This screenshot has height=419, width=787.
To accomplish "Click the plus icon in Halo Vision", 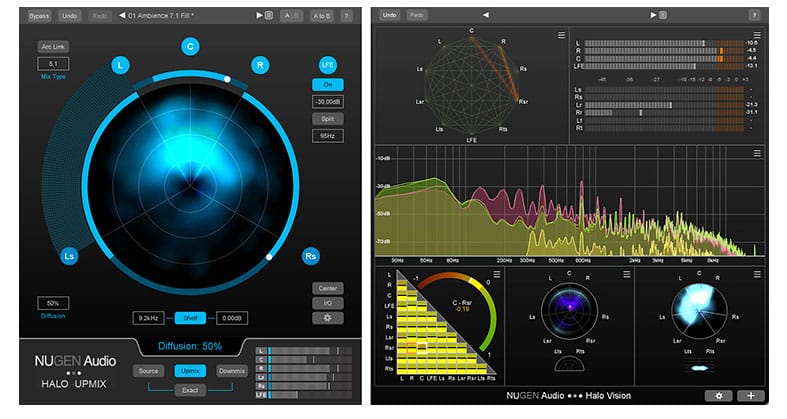I will pyautogui.click(x=749, y=396).
